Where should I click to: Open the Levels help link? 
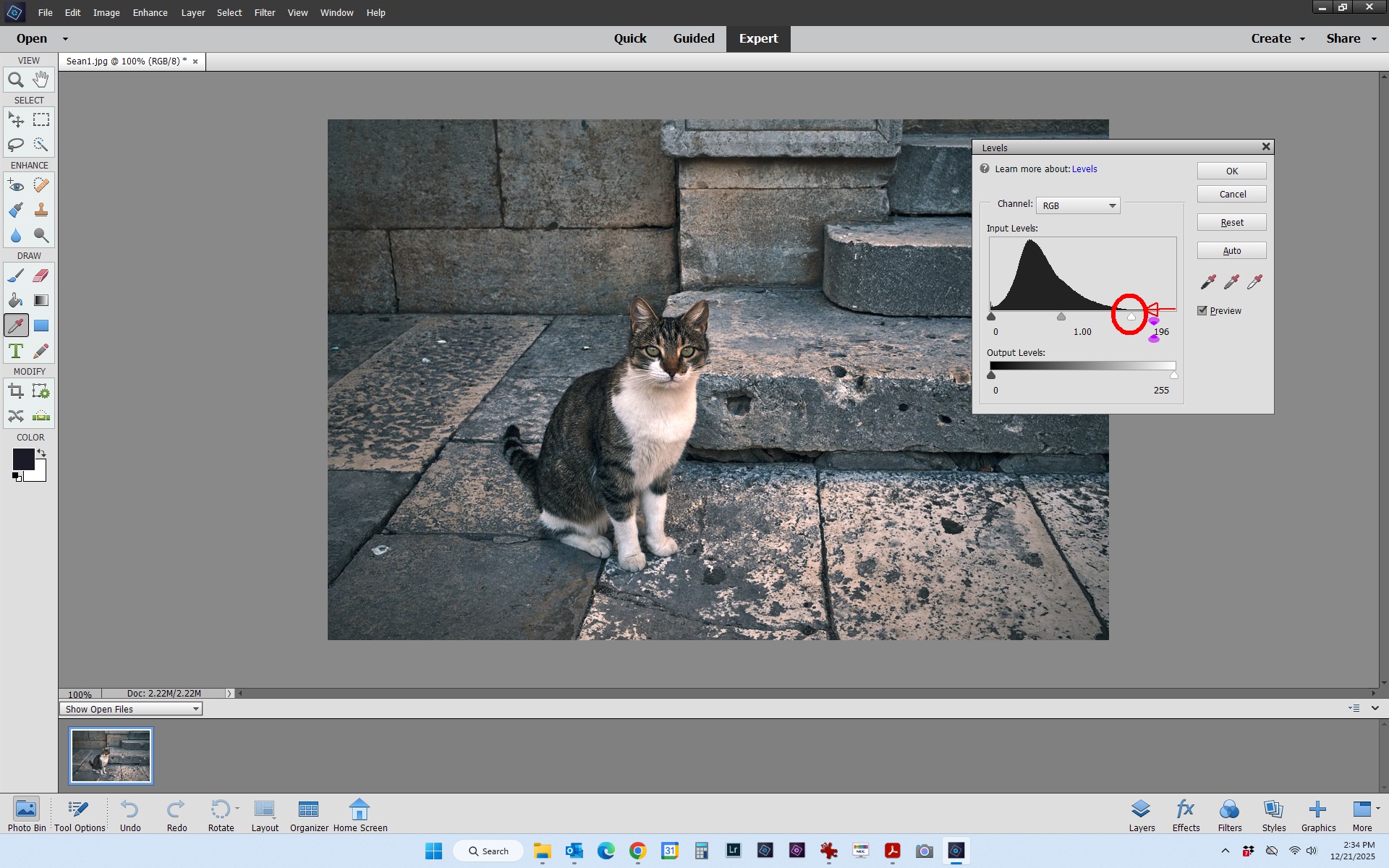[x=1084, y=169]
